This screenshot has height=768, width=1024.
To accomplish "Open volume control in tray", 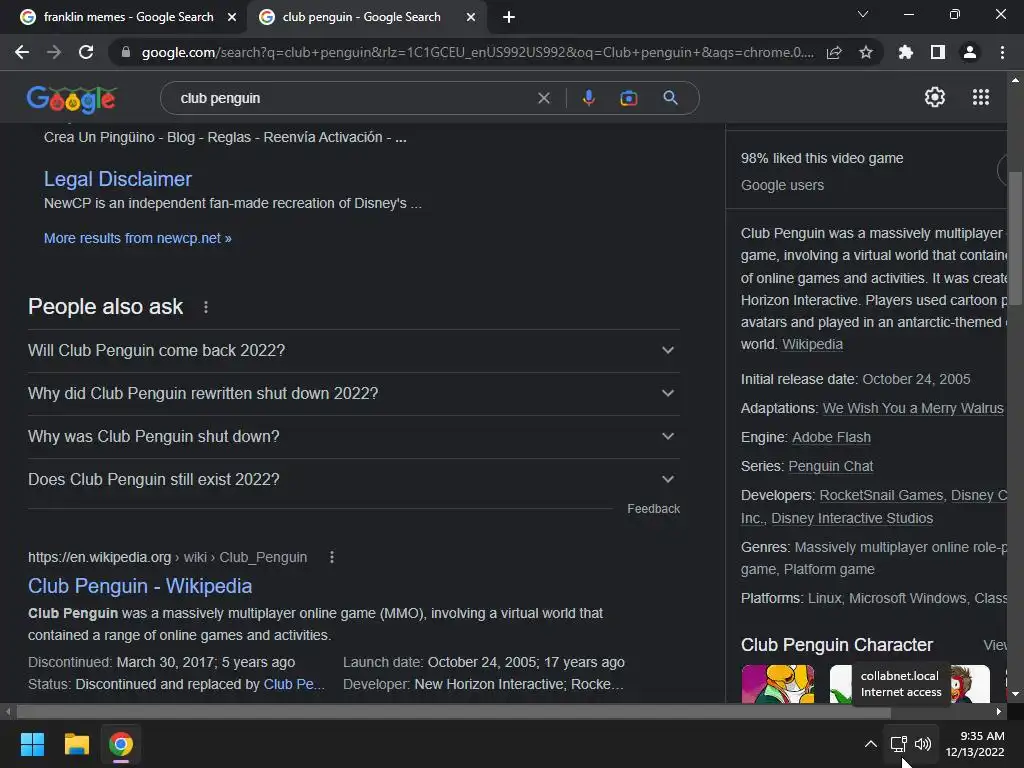I will click(923, 744).
